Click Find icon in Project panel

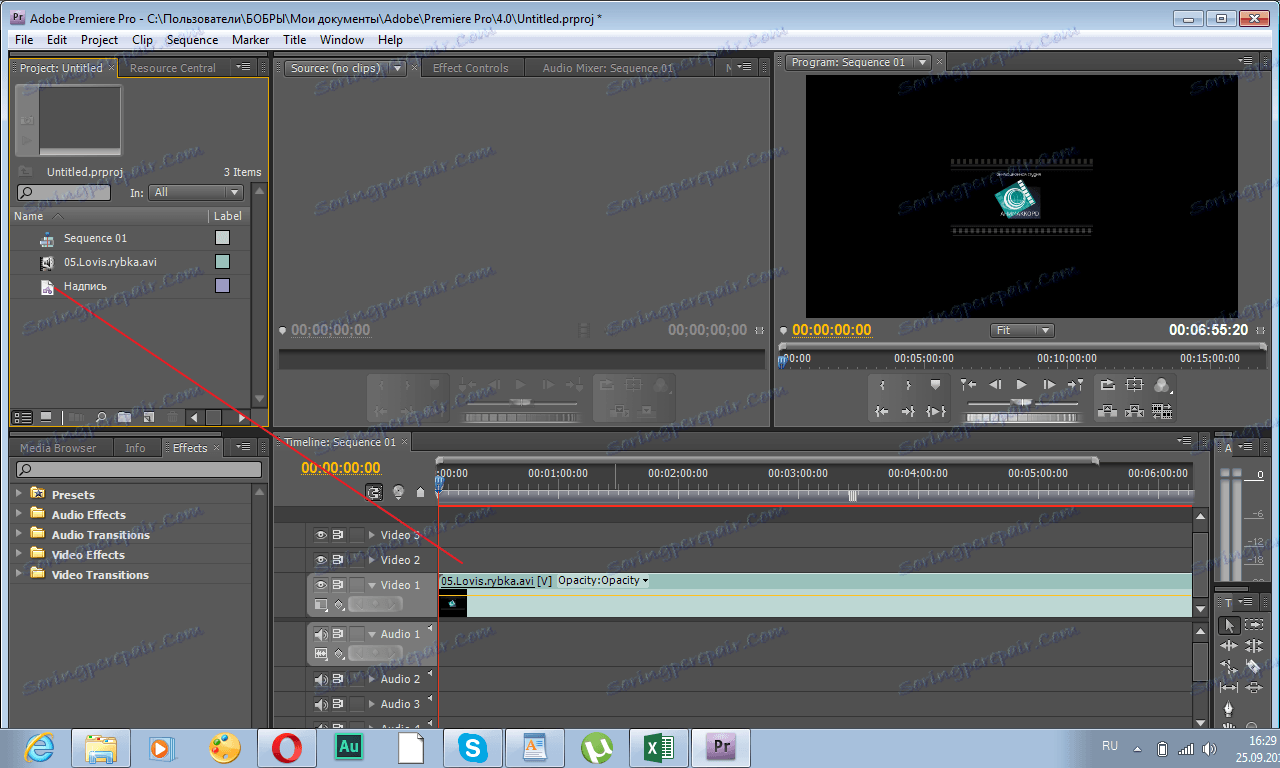[100, 417]
